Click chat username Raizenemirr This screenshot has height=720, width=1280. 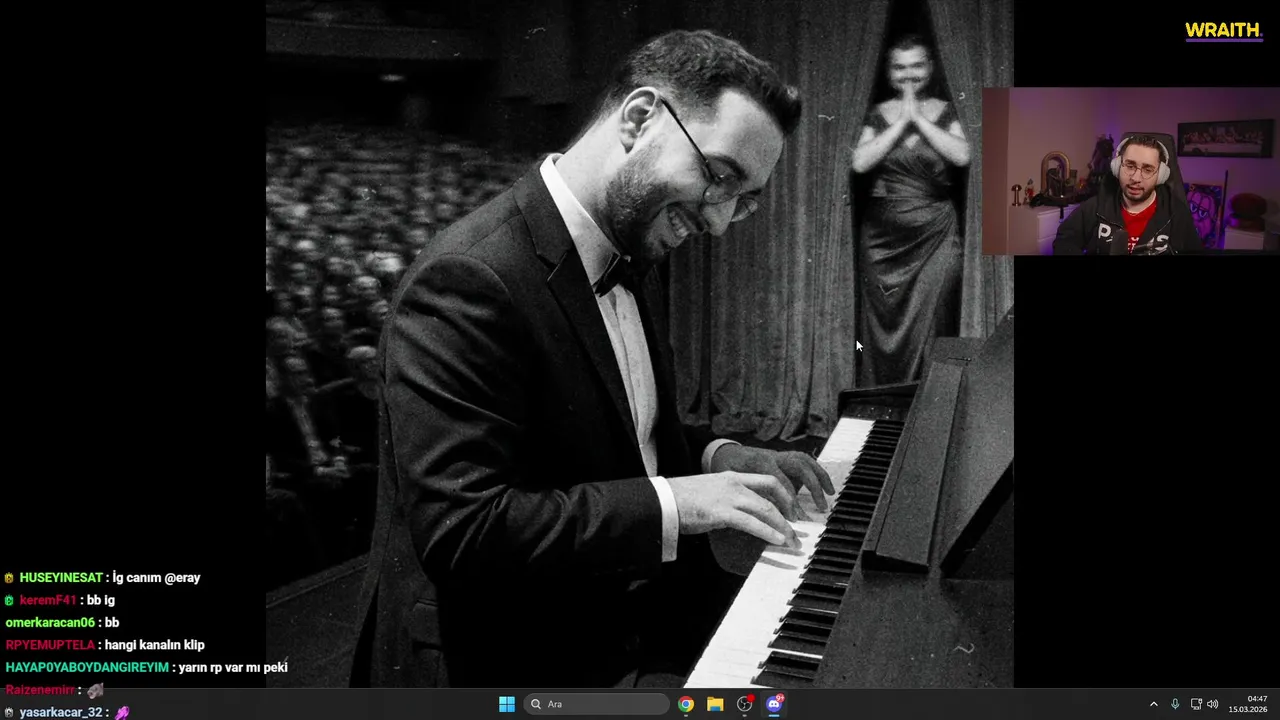(x=40, y=690)
